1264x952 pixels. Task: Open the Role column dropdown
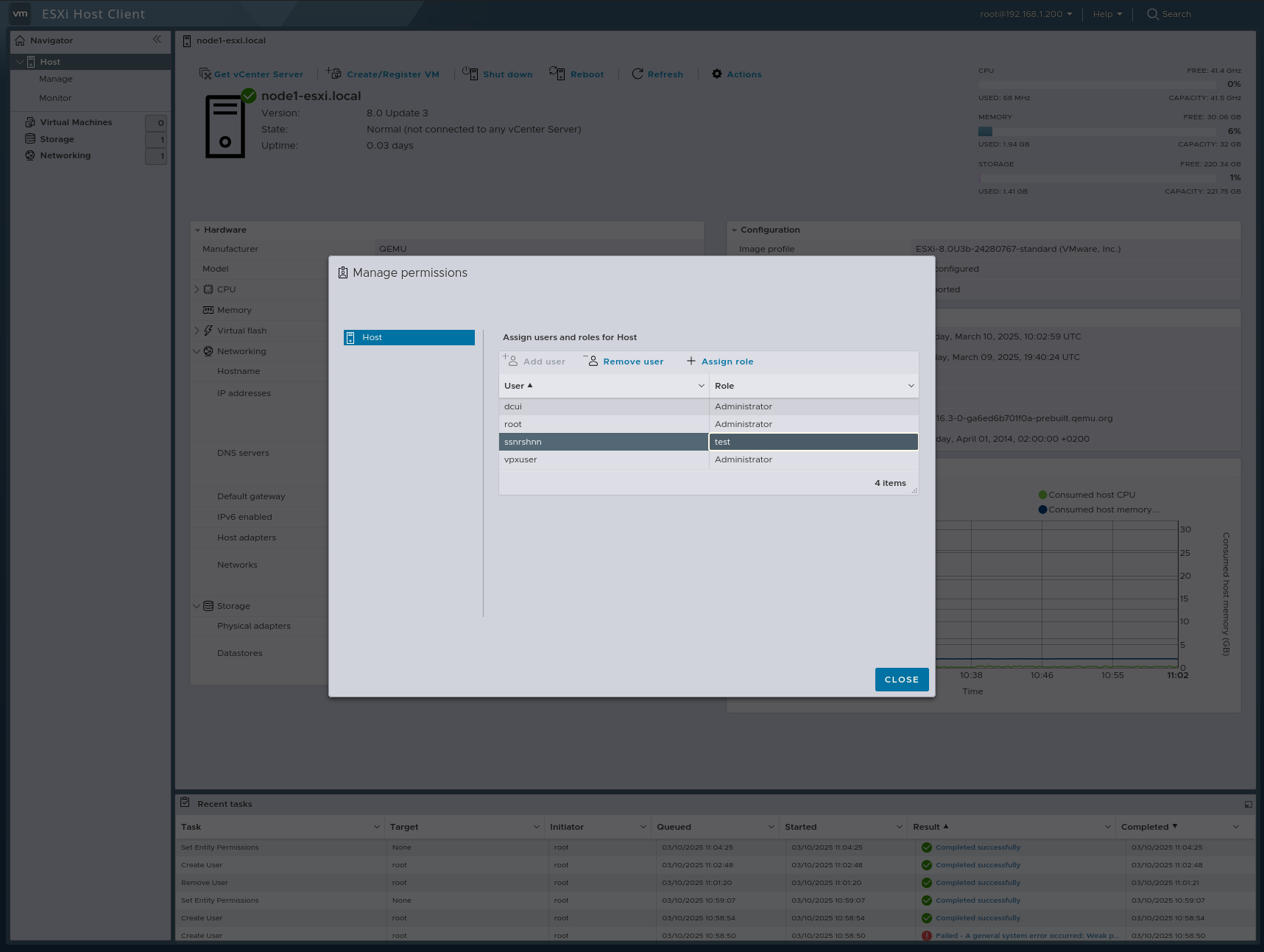coord(911,385)
